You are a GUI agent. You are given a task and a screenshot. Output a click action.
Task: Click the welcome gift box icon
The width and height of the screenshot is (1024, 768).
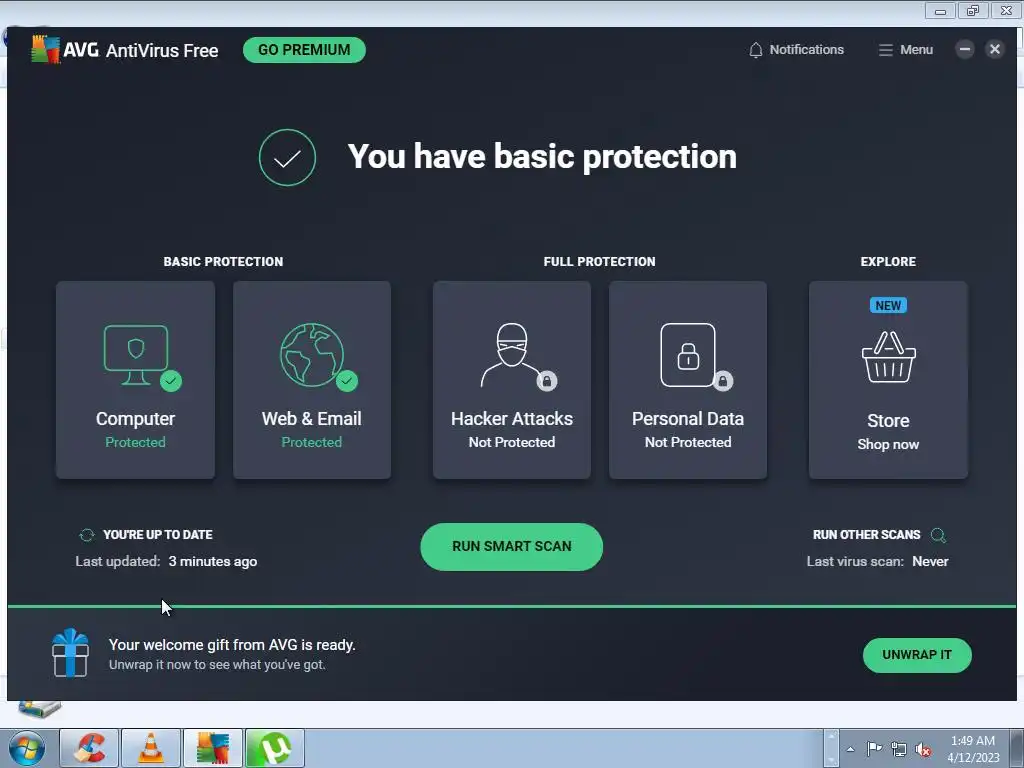[x=71, y=653]
